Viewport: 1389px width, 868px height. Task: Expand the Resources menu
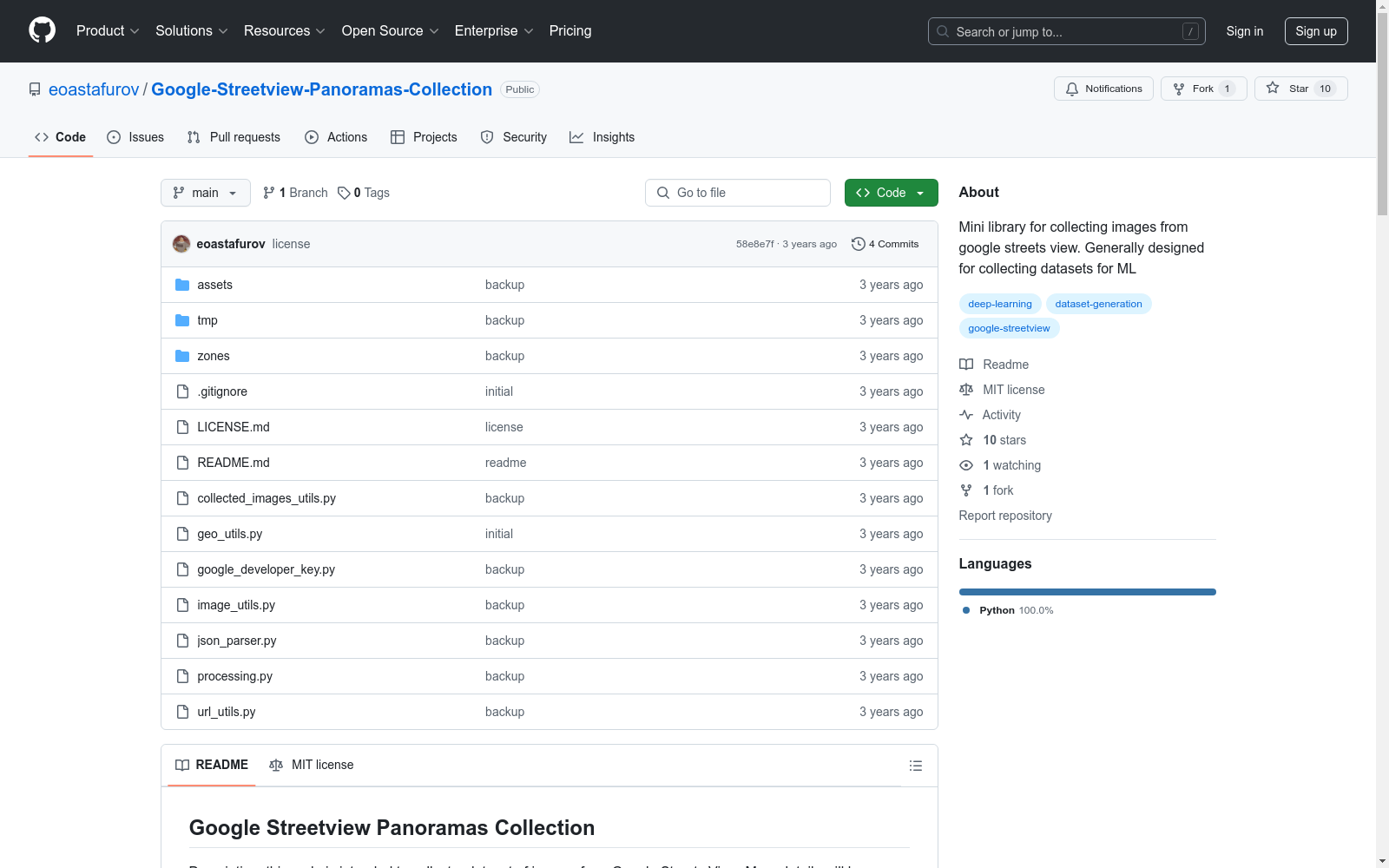point(285,30)
